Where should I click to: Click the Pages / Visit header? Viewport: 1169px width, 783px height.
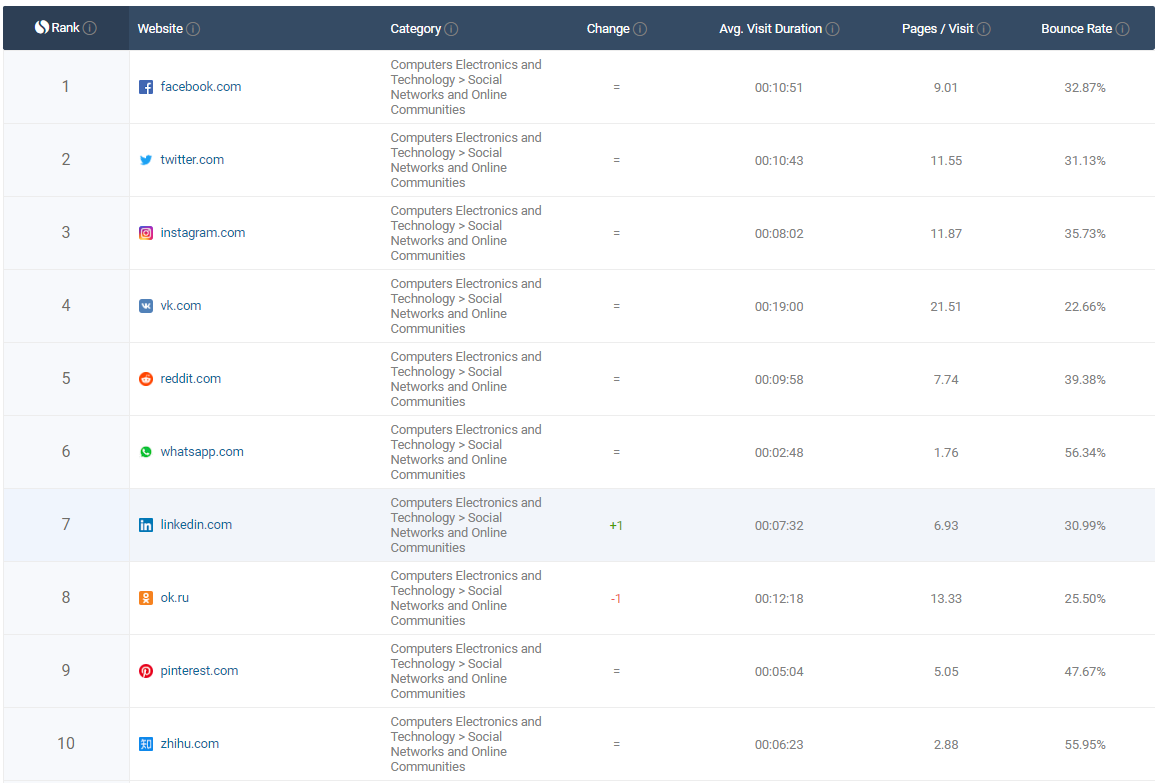(x=937, y=29)
